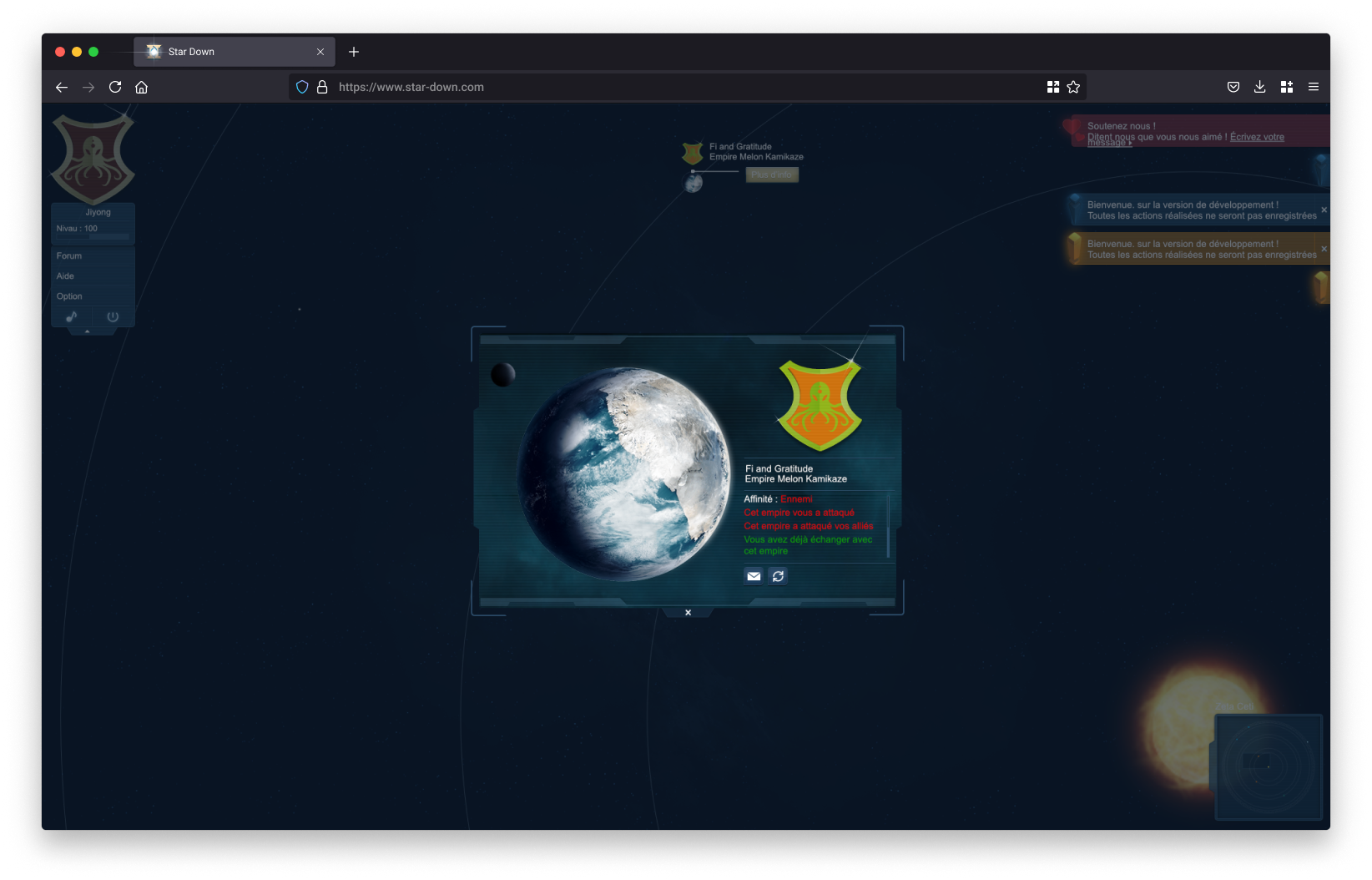Open the Option menu entry
The image size is (1372, 880).
click(69, 296)
